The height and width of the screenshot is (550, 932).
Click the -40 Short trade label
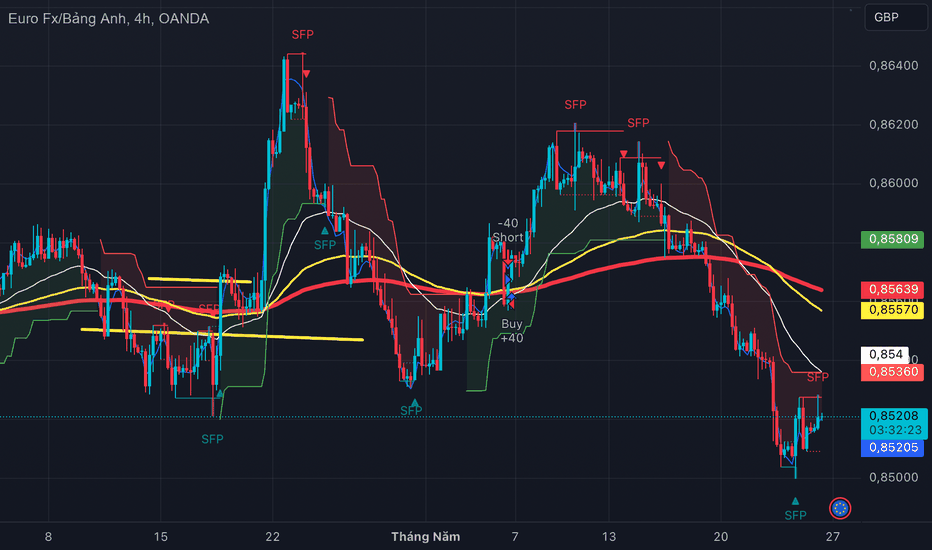pos(508,230)
